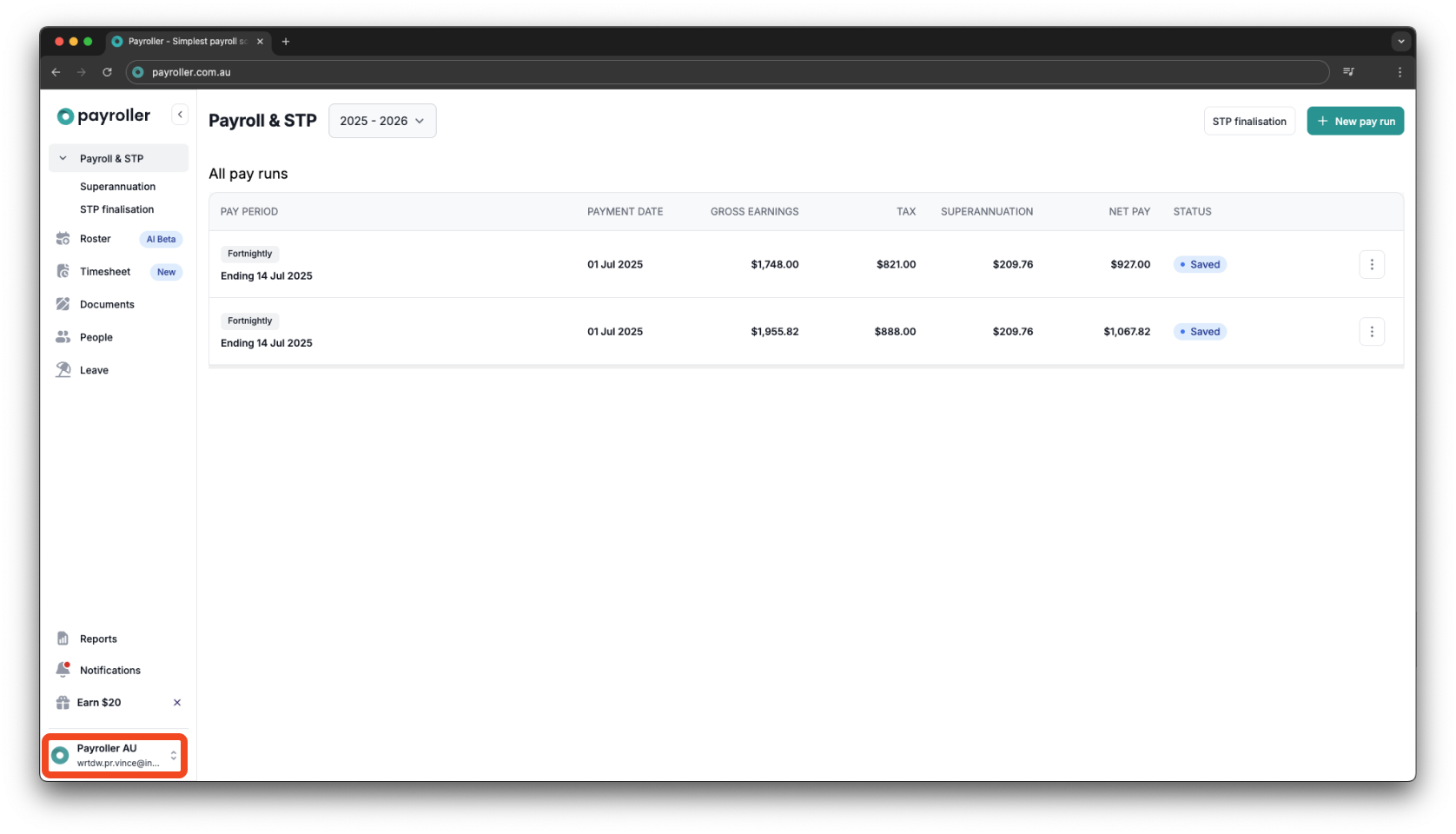Collapse the sidebar with the arrow button

[x=180, y=115]
